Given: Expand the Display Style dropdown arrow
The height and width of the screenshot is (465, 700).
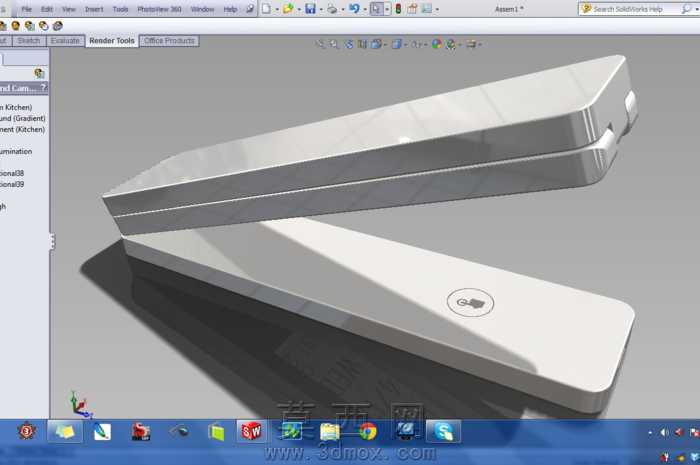Looking at the screenshot, I should pyautogui.click(x=405, y=45).
